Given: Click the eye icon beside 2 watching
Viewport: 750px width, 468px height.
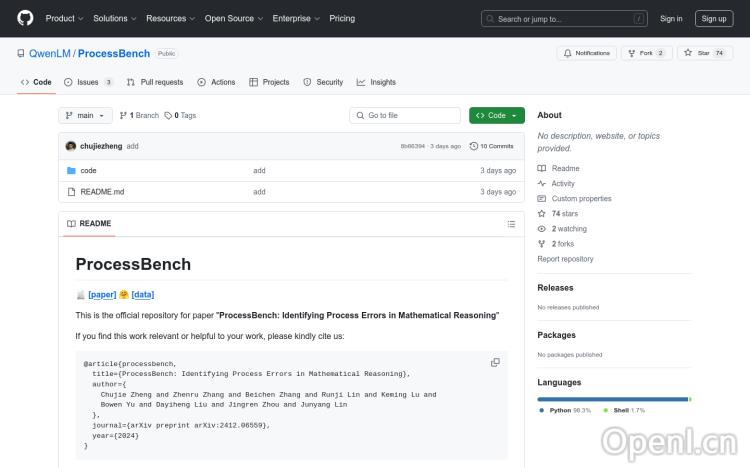Looking at the screenshot, I should tap(541, 229).
